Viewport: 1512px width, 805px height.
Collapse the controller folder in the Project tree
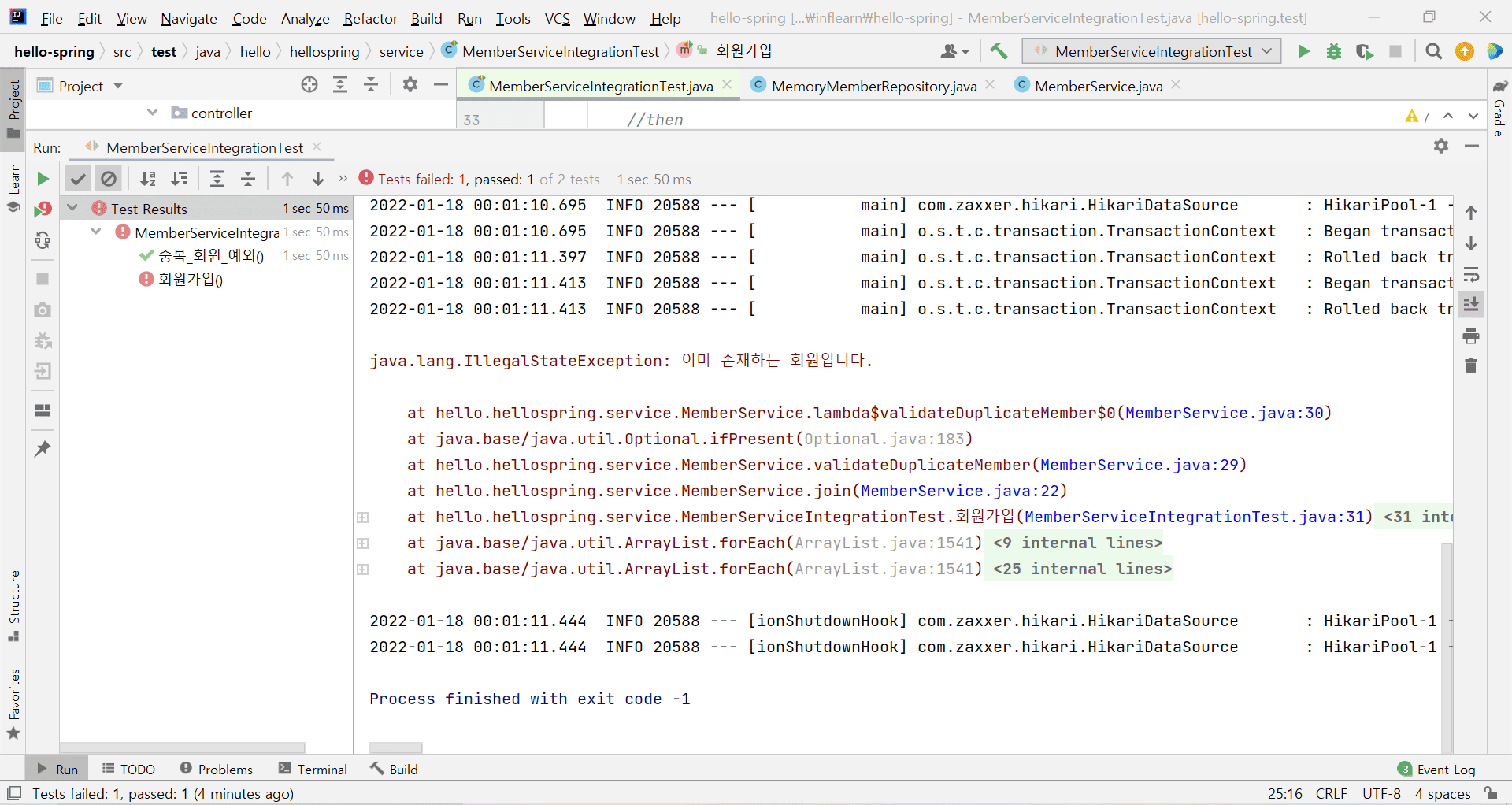point(153,113)
